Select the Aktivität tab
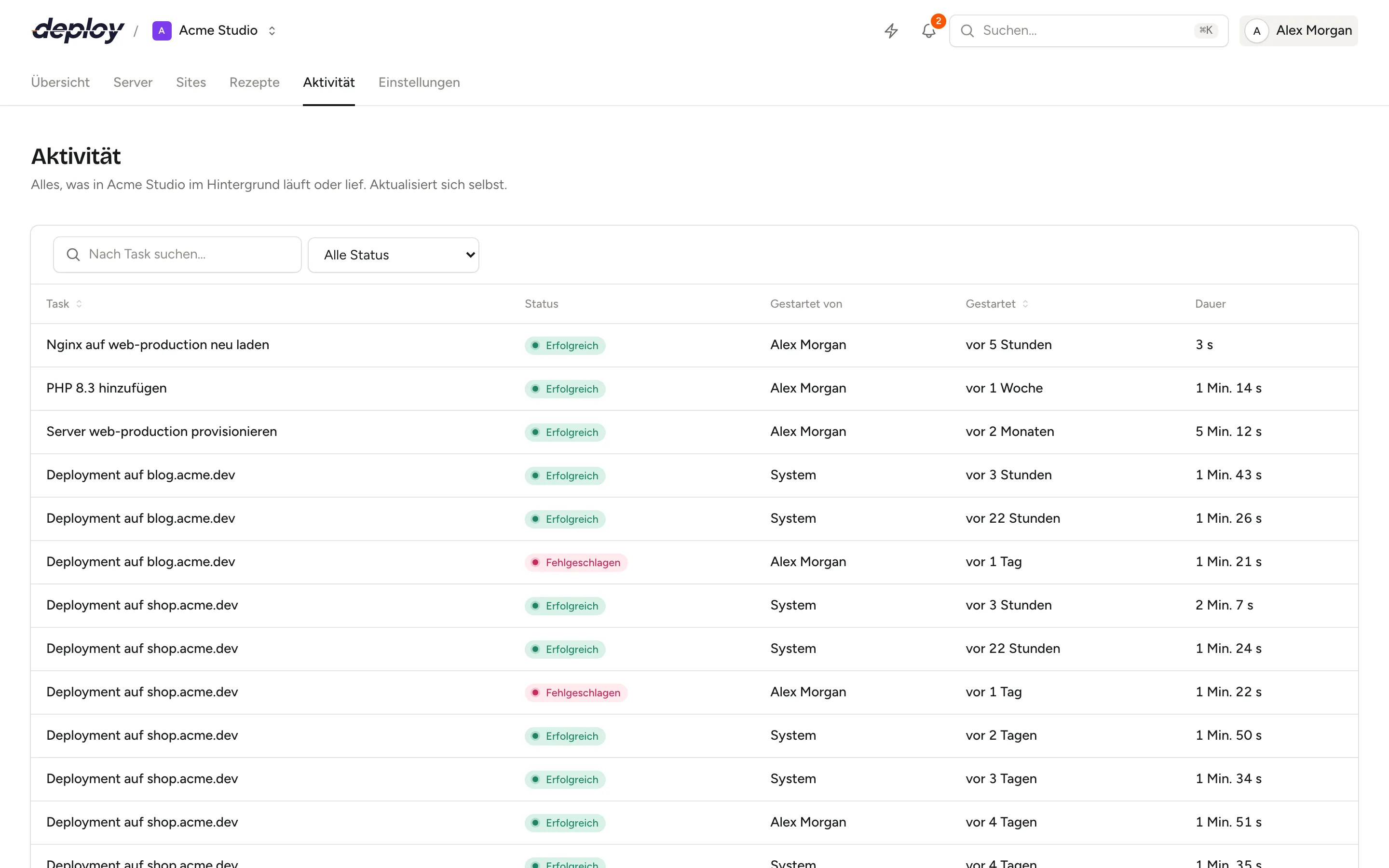 (329, 82)
